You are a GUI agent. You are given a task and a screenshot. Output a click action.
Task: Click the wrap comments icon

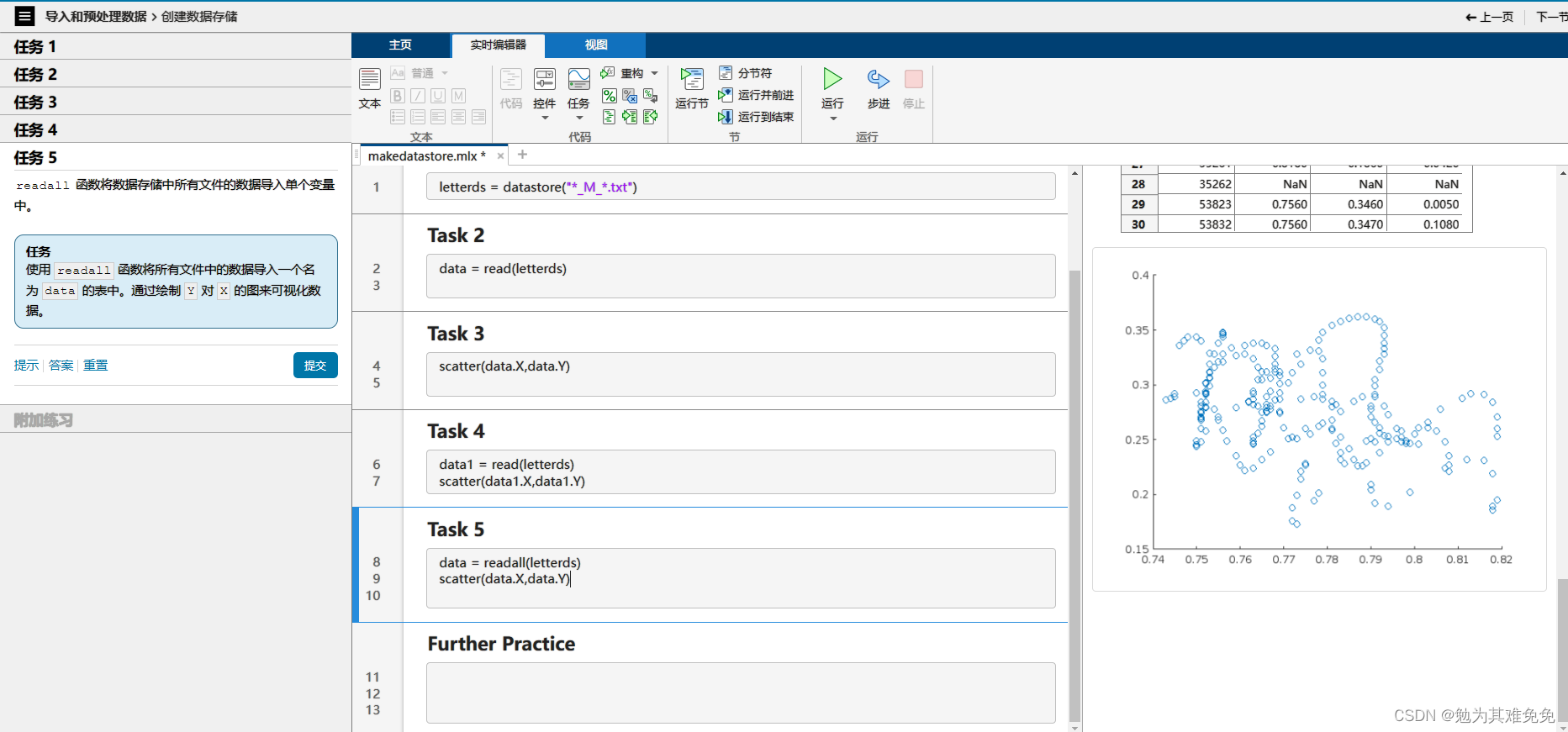(x=650, y=96)
